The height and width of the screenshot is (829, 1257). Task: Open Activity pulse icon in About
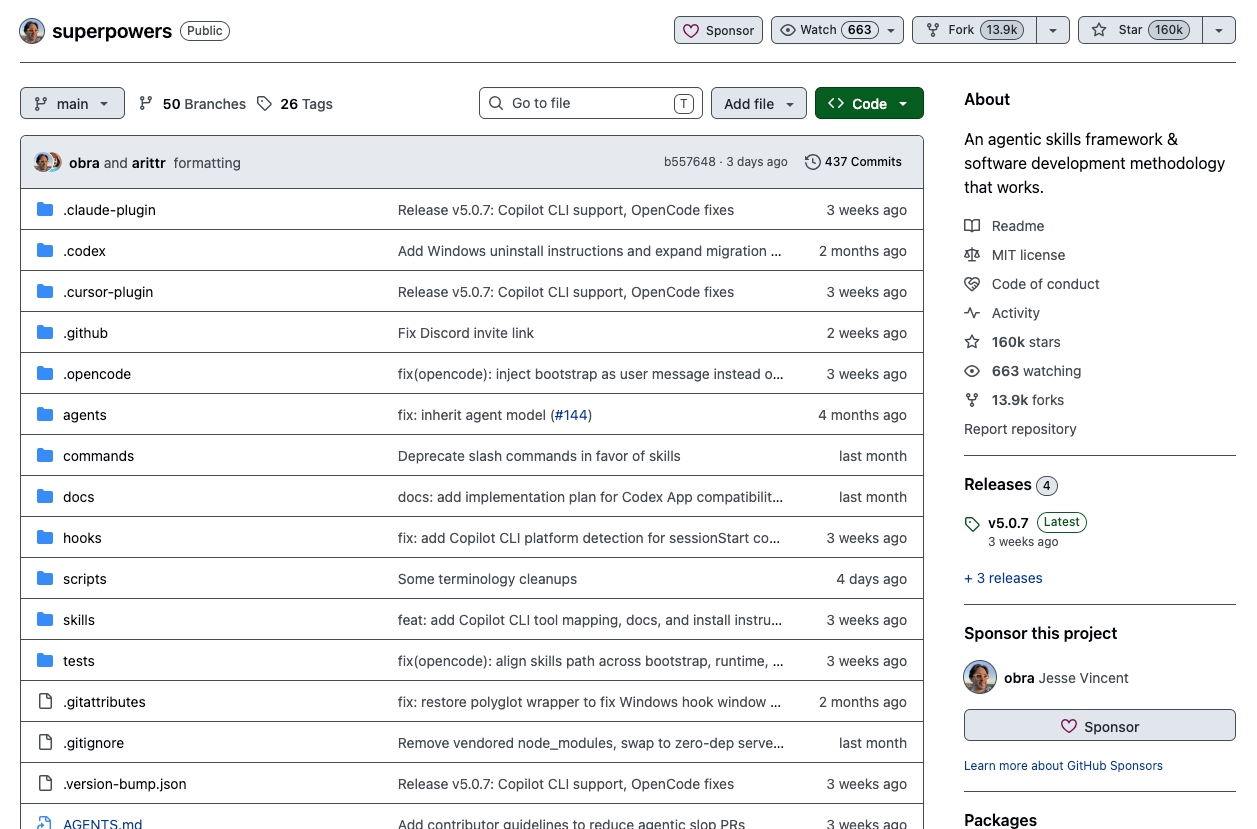click(x=972, y=313)
